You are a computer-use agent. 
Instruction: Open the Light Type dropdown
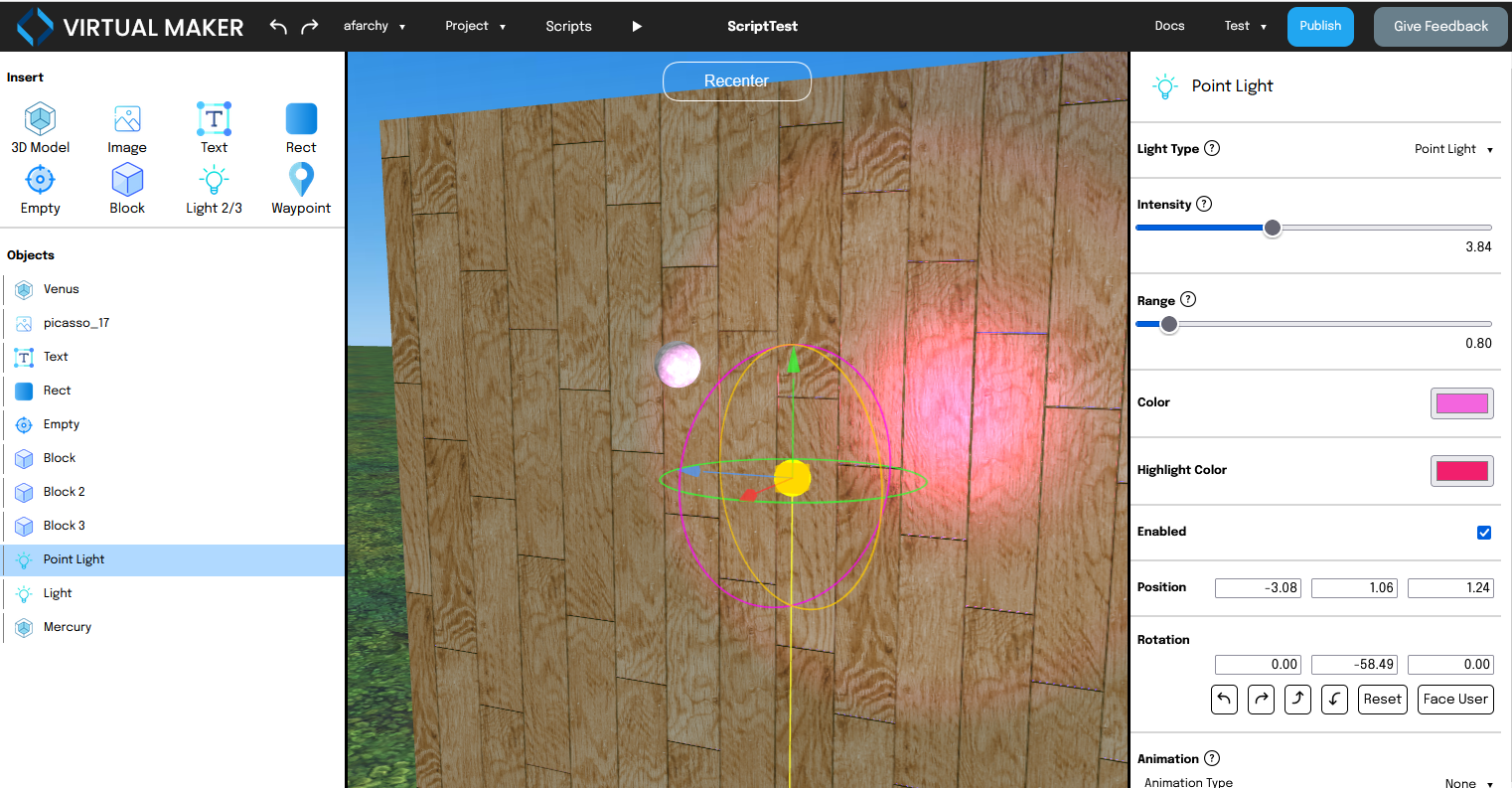point(1453,148)
